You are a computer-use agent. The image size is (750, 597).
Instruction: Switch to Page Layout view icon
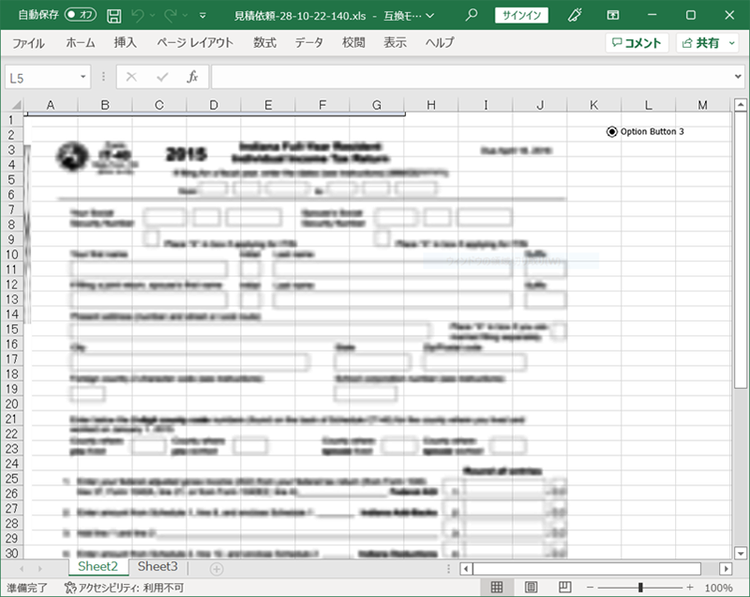tap(531, 587)
